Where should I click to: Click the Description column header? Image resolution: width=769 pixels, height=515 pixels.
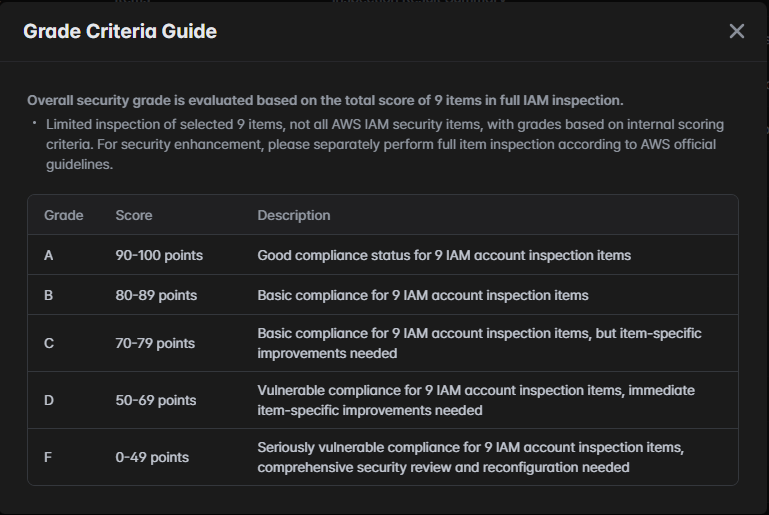[293, 215]
